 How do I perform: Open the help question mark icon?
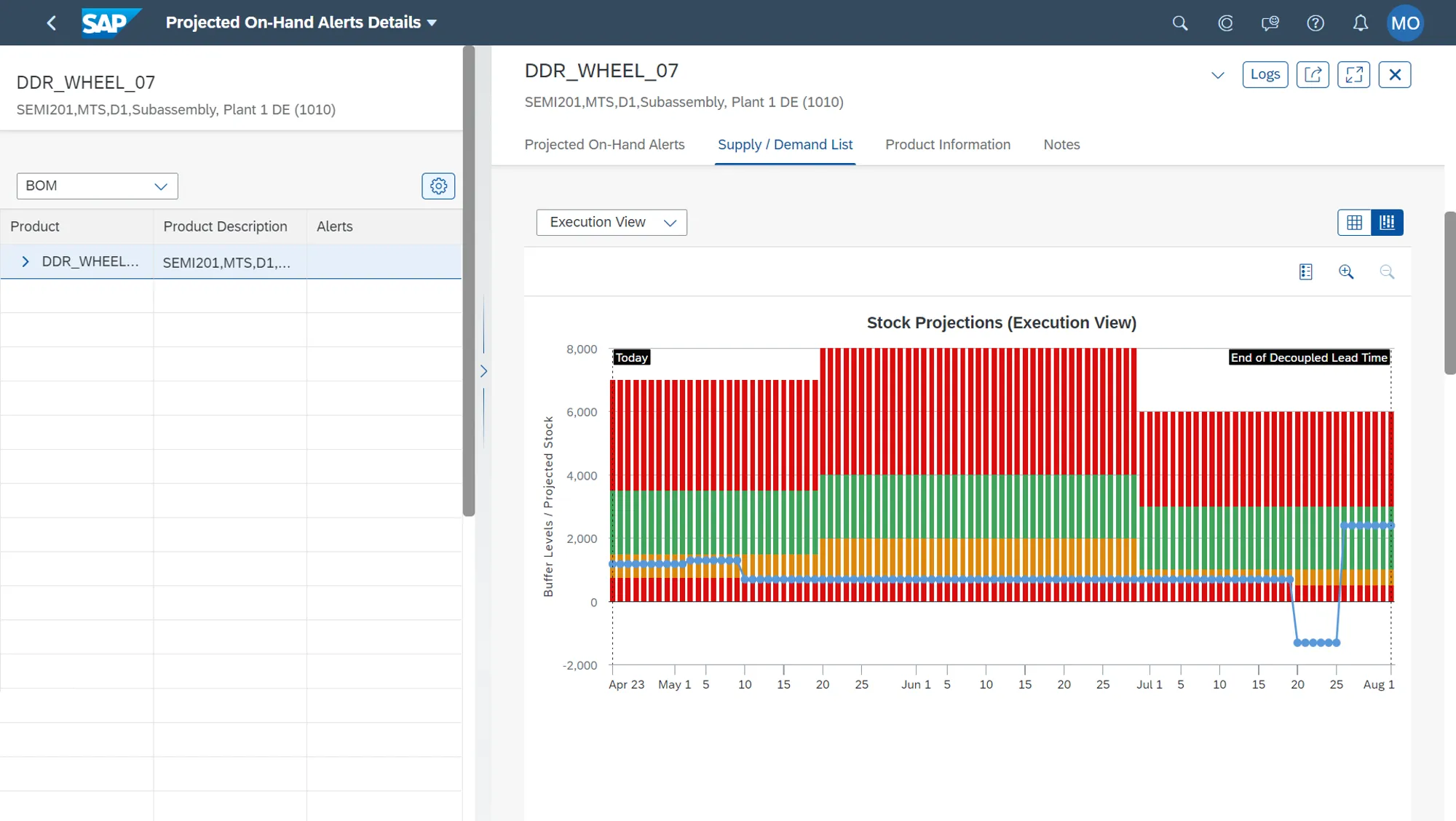pyautogui.click(x=1315, y=23)
